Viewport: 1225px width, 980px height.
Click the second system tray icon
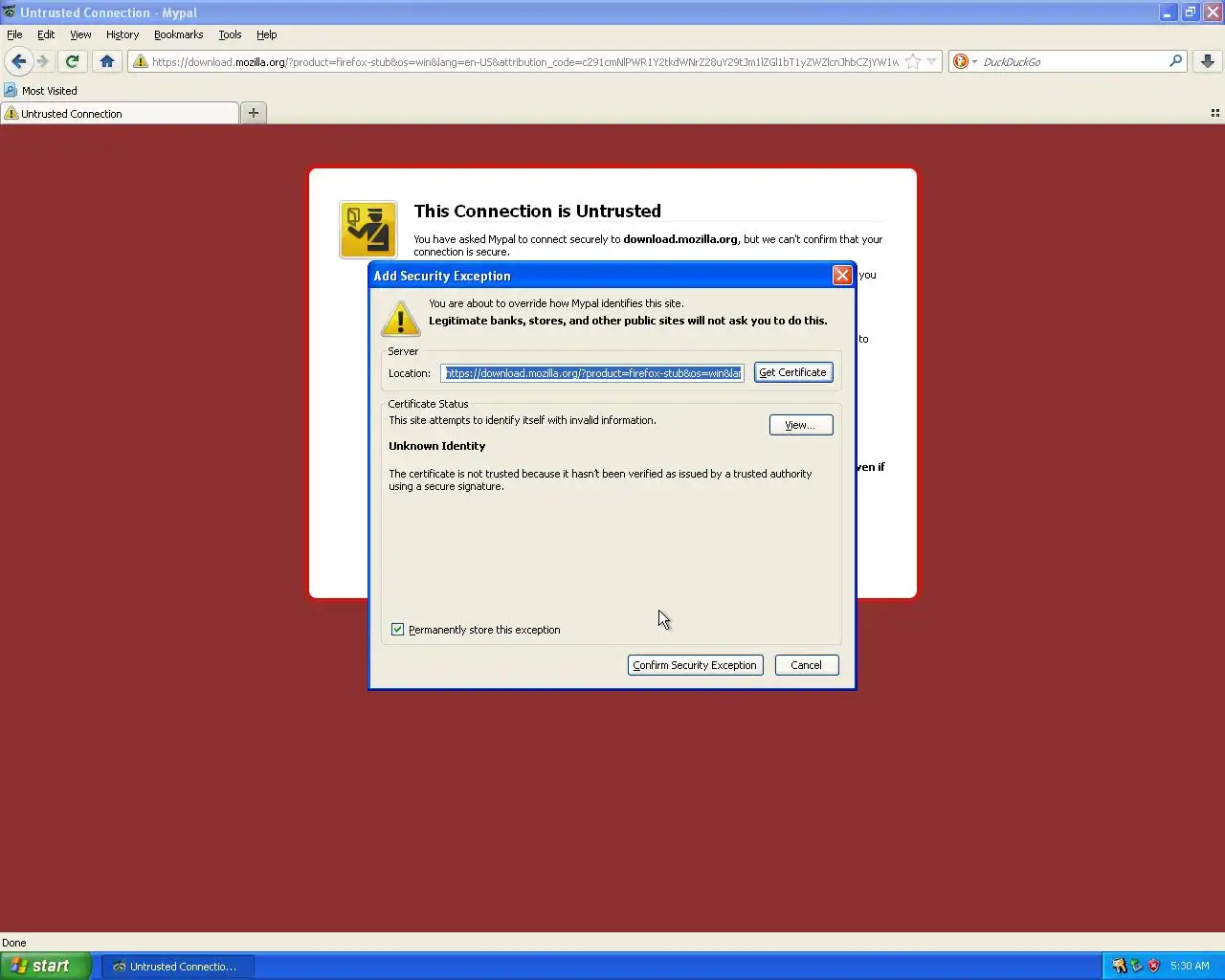click(1136, 966)
